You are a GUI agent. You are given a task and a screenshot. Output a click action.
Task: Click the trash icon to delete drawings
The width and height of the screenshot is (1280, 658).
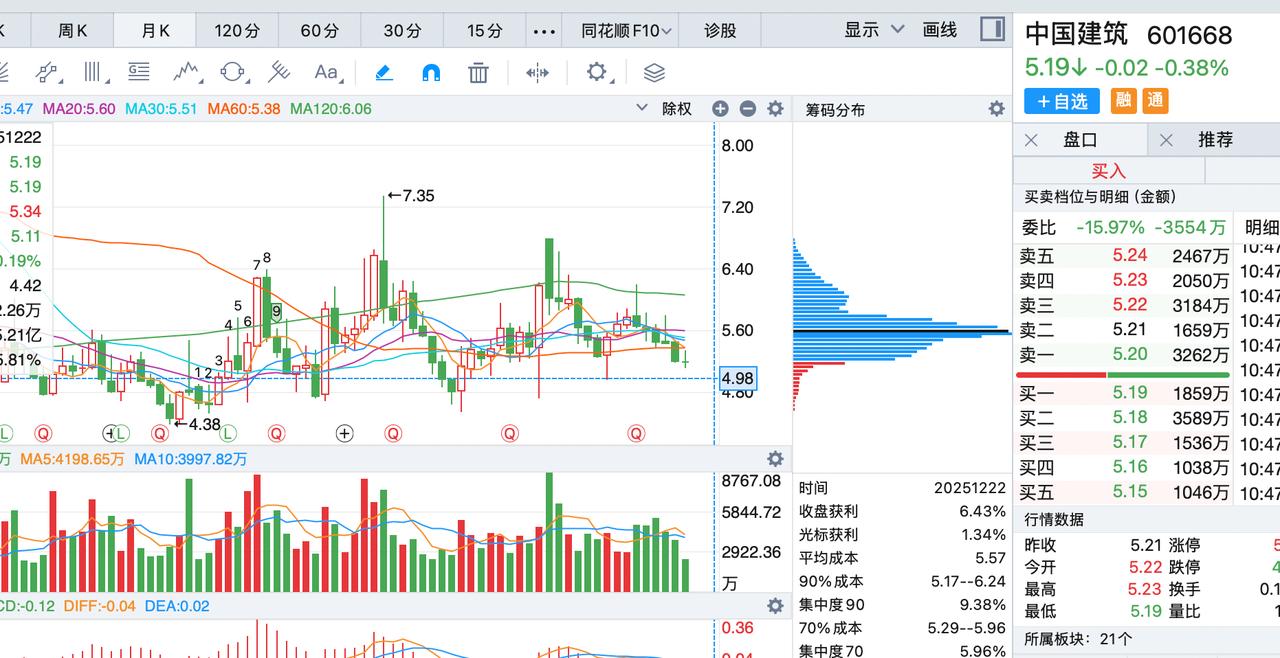(x=478, y=71)
